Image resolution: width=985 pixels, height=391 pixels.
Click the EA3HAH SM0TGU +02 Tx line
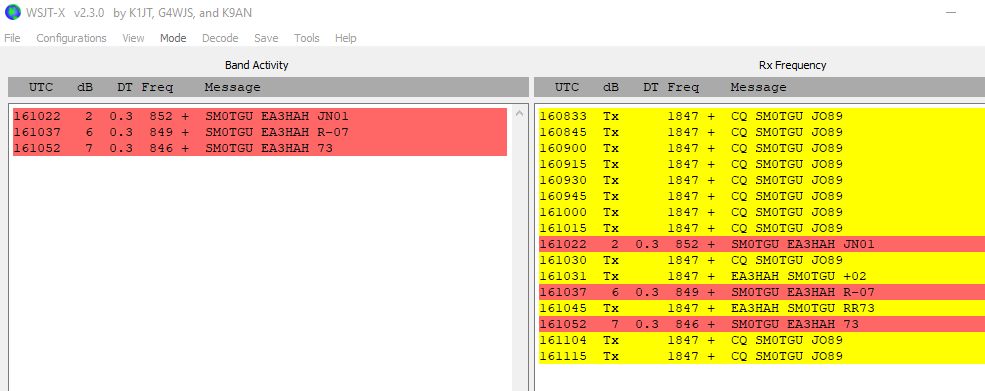pyautogui.click(x=762, y=276)
